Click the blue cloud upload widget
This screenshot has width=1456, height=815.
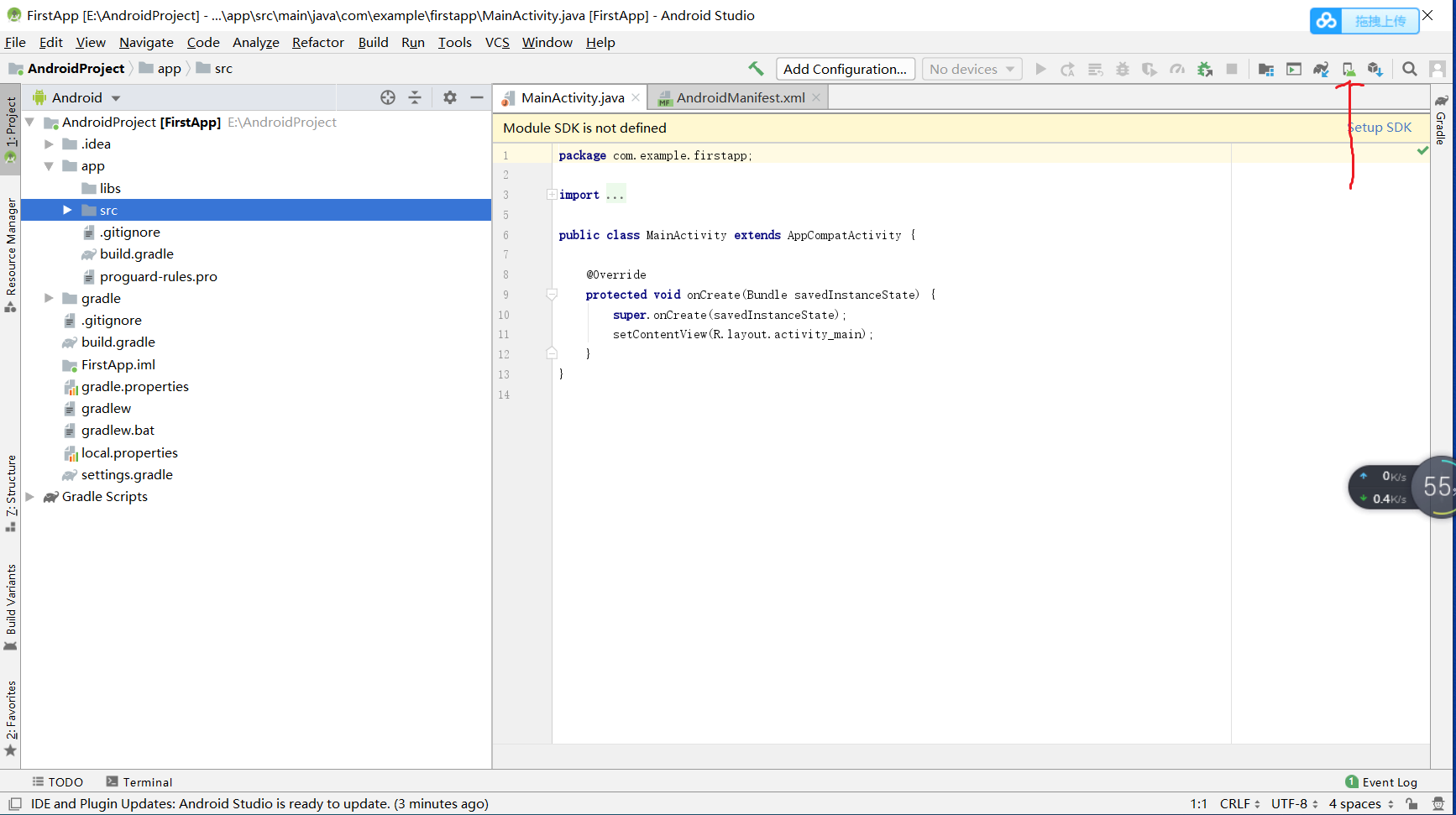pyautogui.click(x=1364, y=20)
